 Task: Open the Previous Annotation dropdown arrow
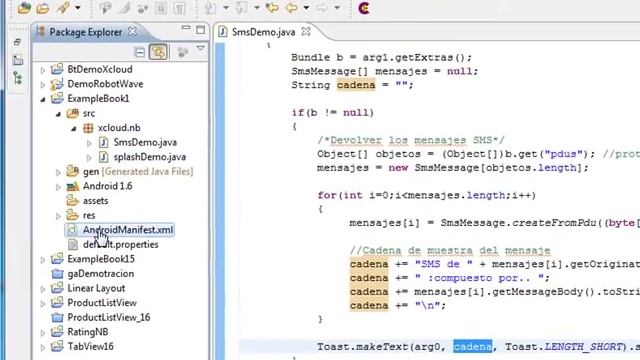coord(257,8)
